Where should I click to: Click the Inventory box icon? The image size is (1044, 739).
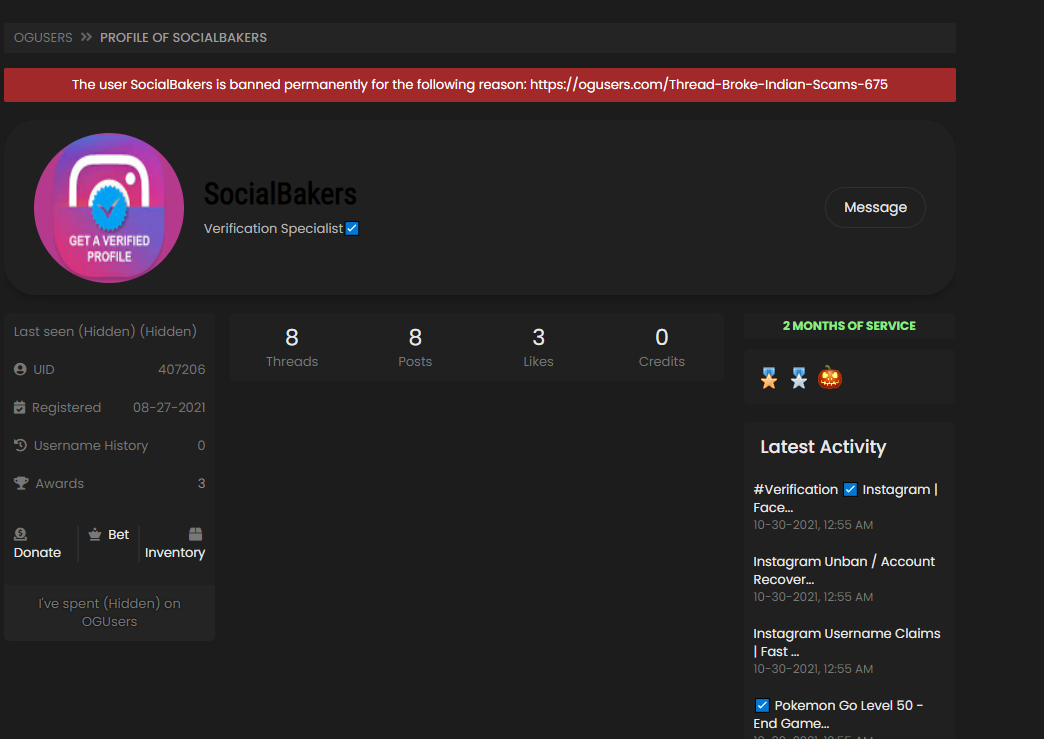pyautogui.click(x=195, y=534)
